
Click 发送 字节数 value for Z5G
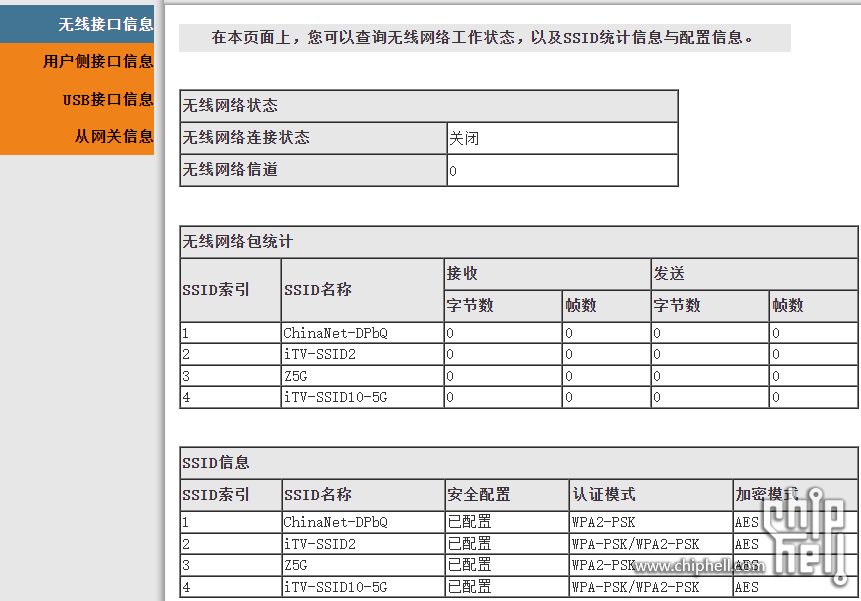(x=657, y=376)
